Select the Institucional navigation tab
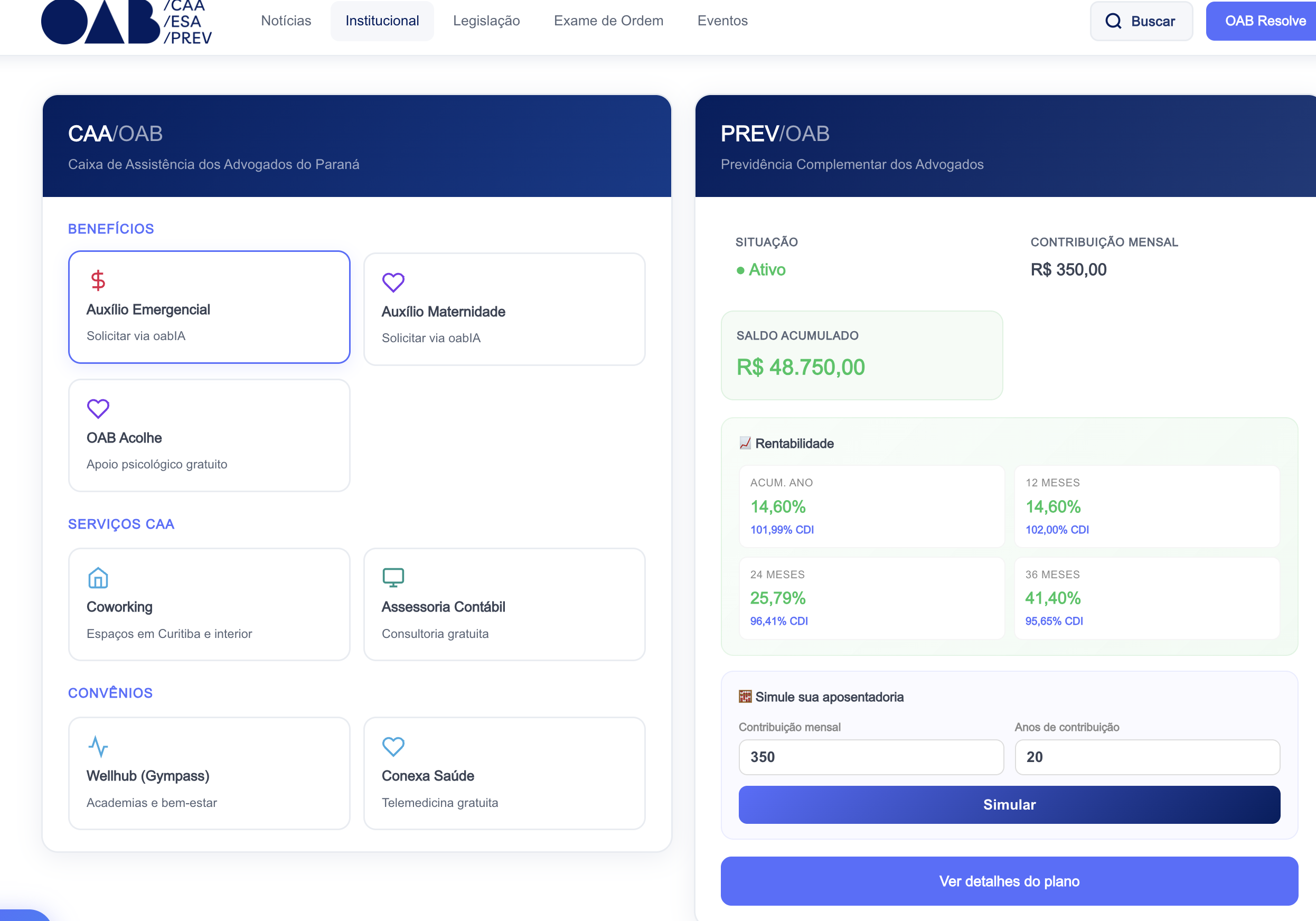1316x921 pixels. 382,21
